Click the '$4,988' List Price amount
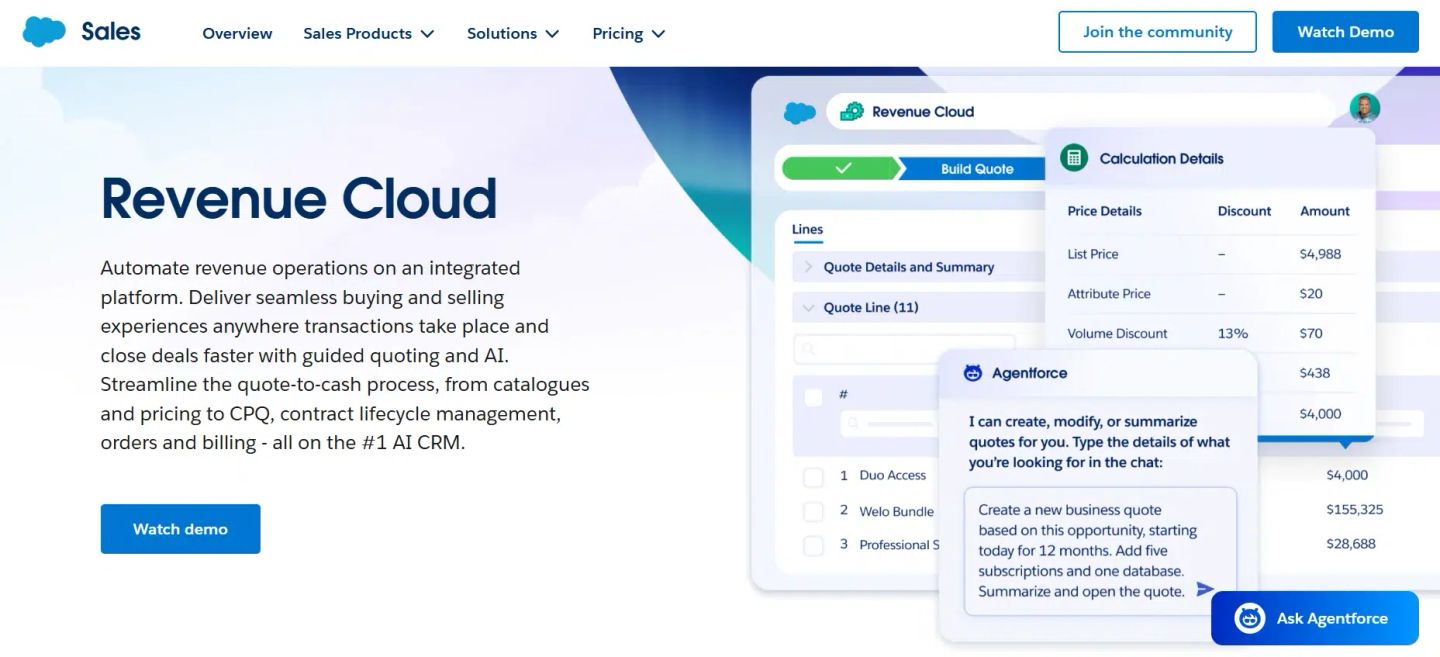 coord(1320,254)
